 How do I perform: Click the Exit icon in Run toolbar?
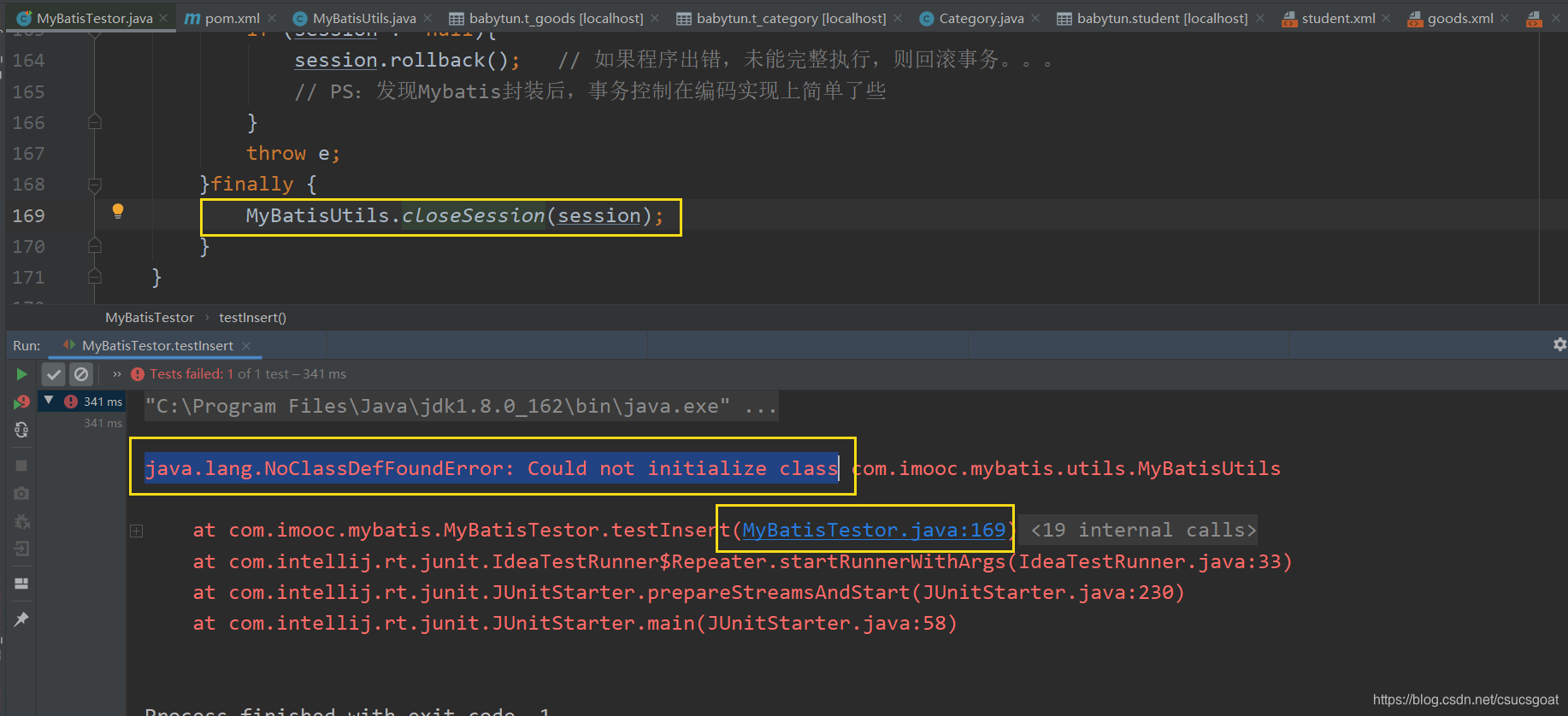(x=21, y=549)
